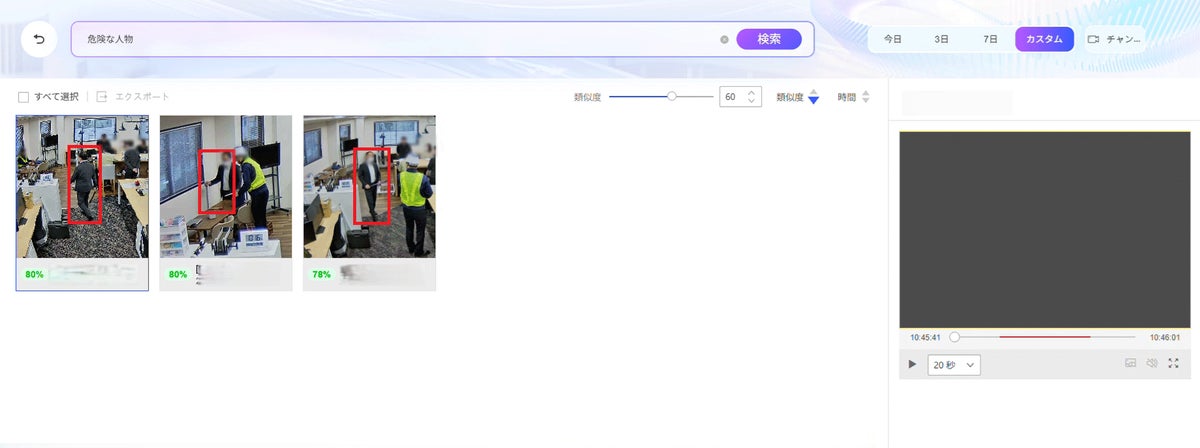Clear the search field text
The image size is (1200, 448).
tap(724, 40)
